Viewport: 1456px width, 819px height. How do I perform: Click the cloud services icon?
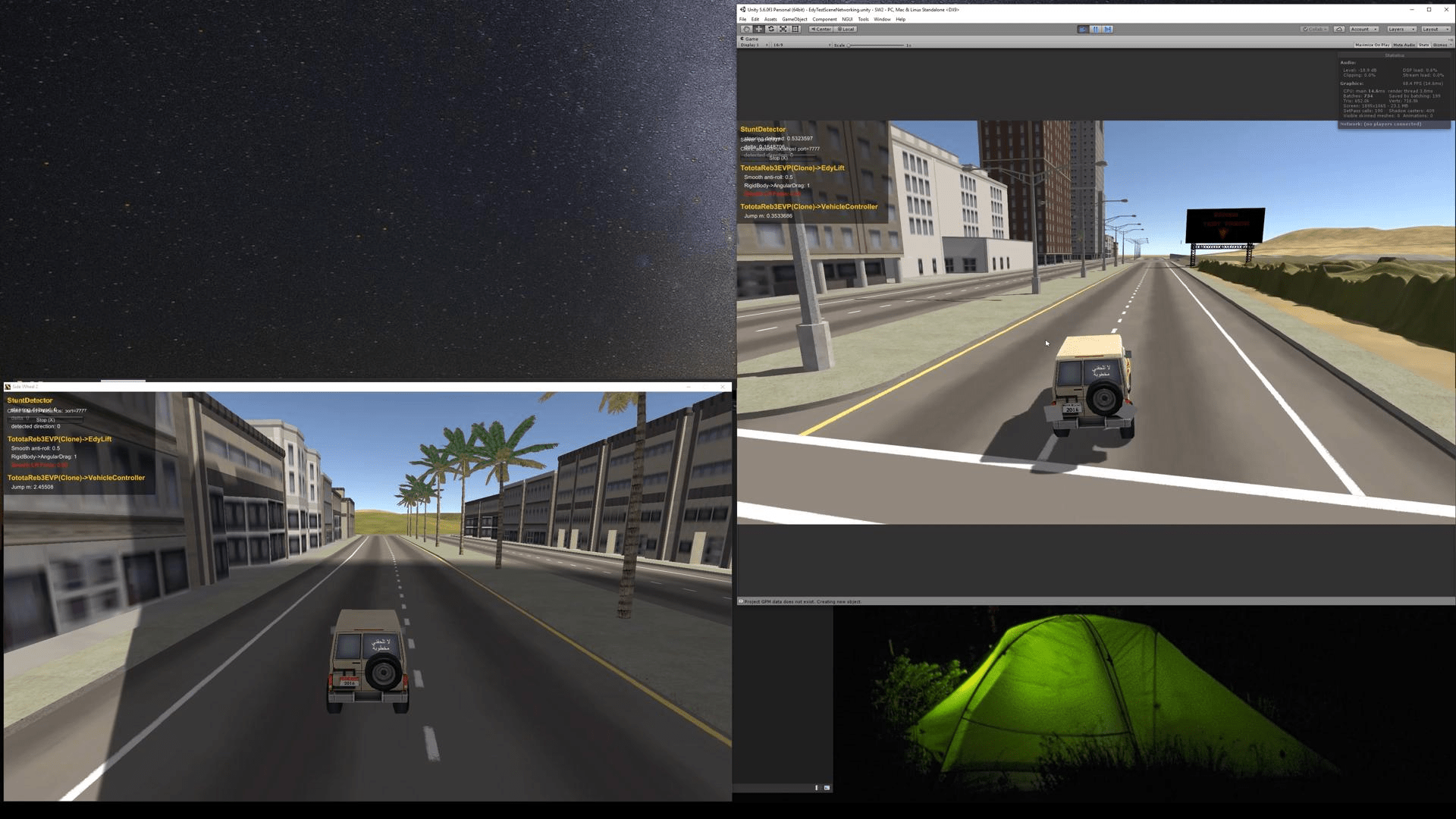pos(1340,29)
